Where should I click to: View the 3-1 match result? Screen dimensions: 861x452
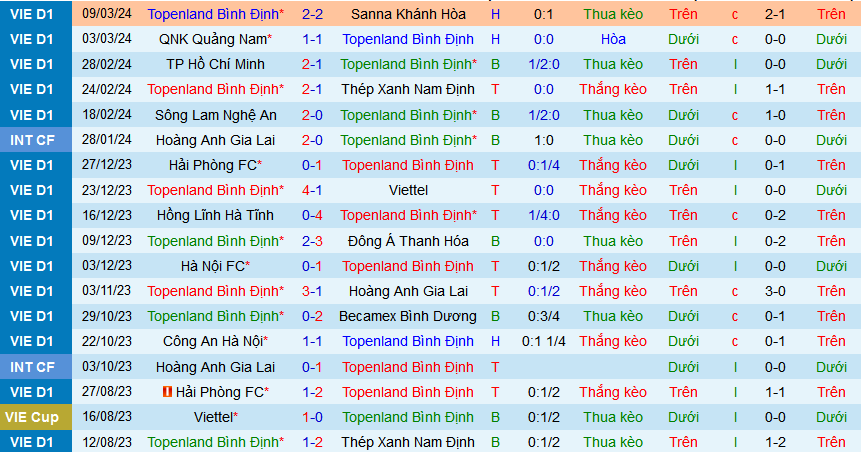pyautogui.click(x=311, y=291)
